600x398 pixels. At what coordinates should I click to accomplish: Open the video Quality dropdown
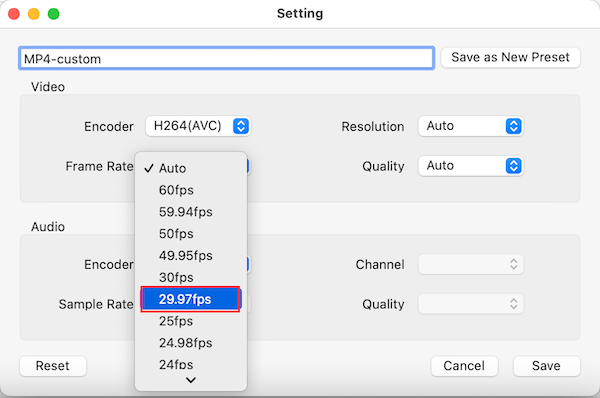471,166
